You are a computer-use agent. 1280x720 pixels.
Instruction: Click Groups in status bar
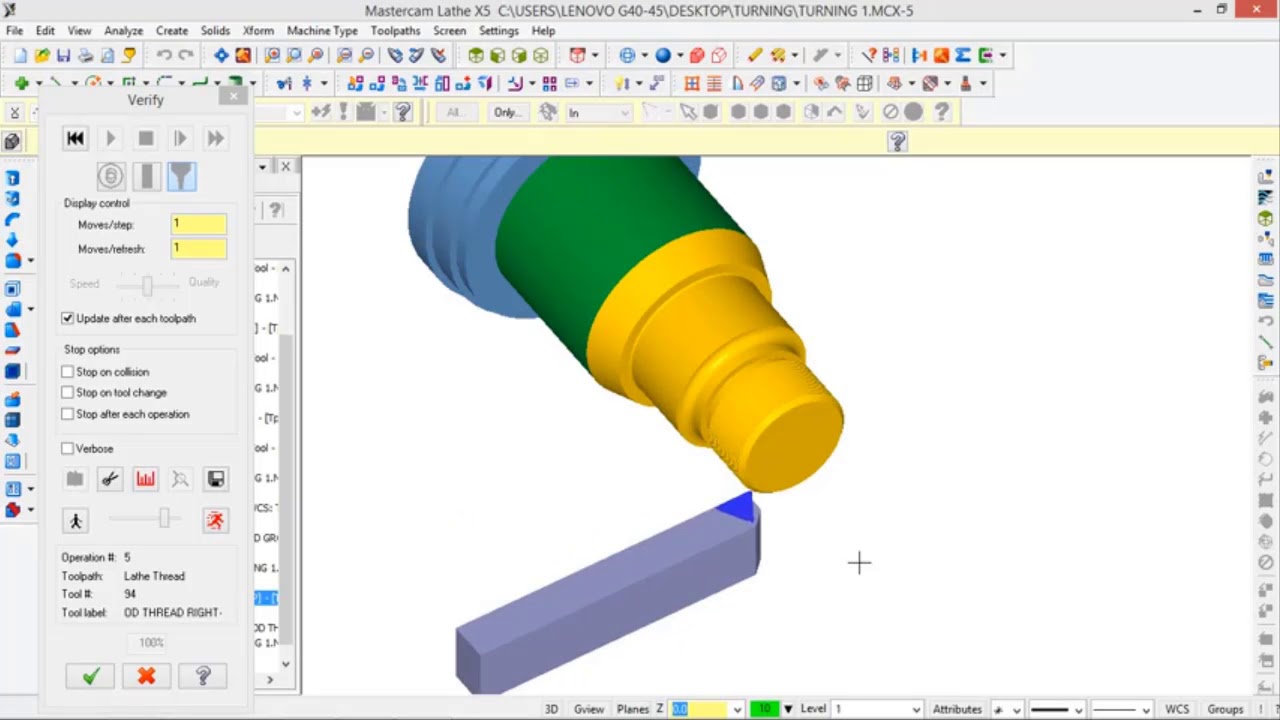pos(1225,709)
